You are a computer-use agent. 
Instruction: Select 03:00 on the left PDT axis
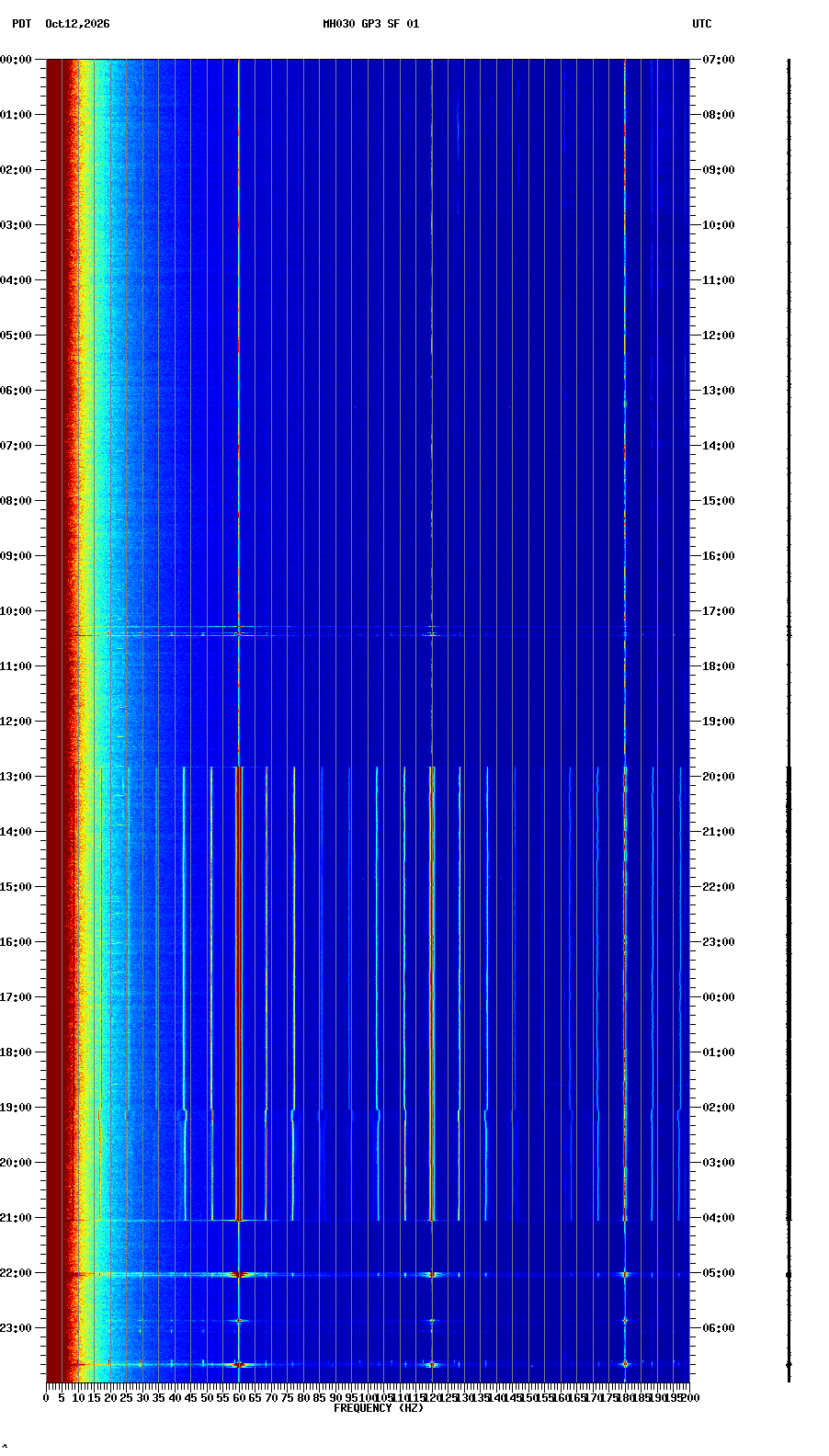[17, 225]
